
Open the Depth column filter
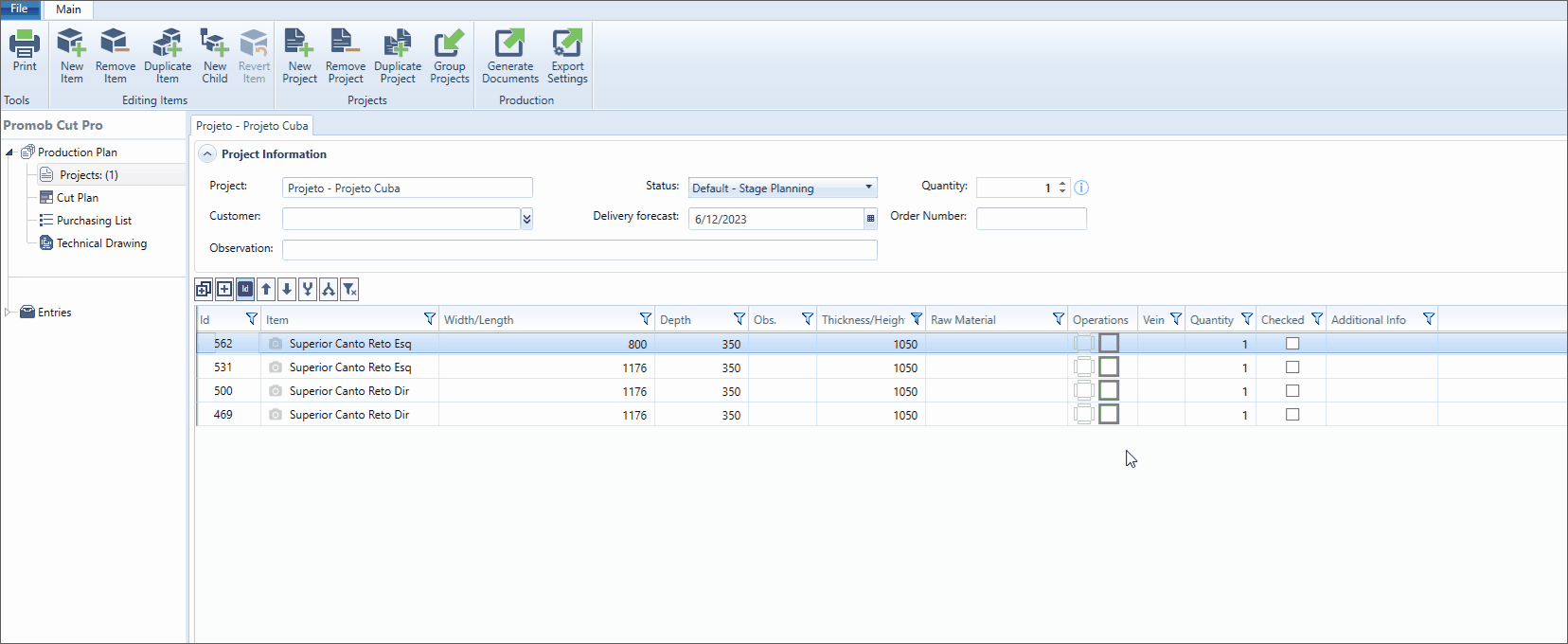[x=739, y=319]
